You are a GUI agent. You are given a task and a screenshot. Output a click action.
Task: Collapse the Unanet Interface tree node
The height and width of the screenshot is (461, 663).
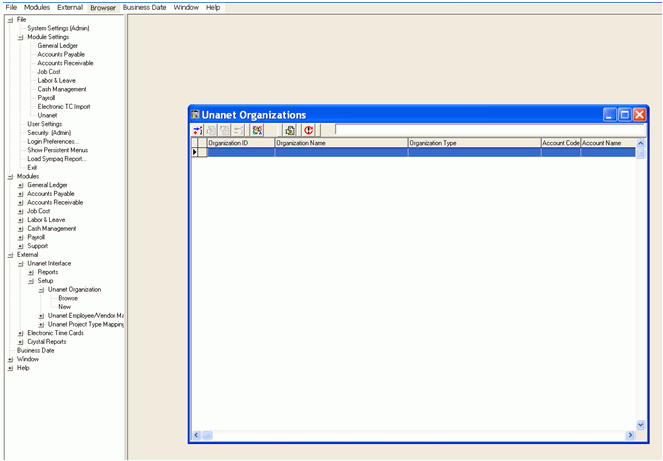(20, 264)
